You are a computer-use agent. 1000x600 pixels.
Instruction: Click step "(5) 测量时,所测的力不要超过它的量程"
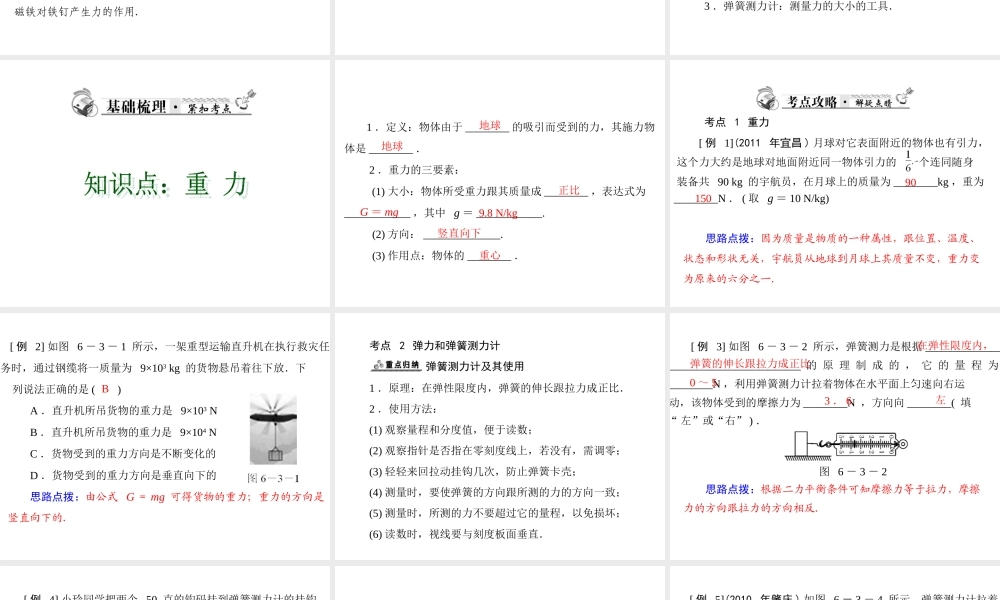click(495, 513)
